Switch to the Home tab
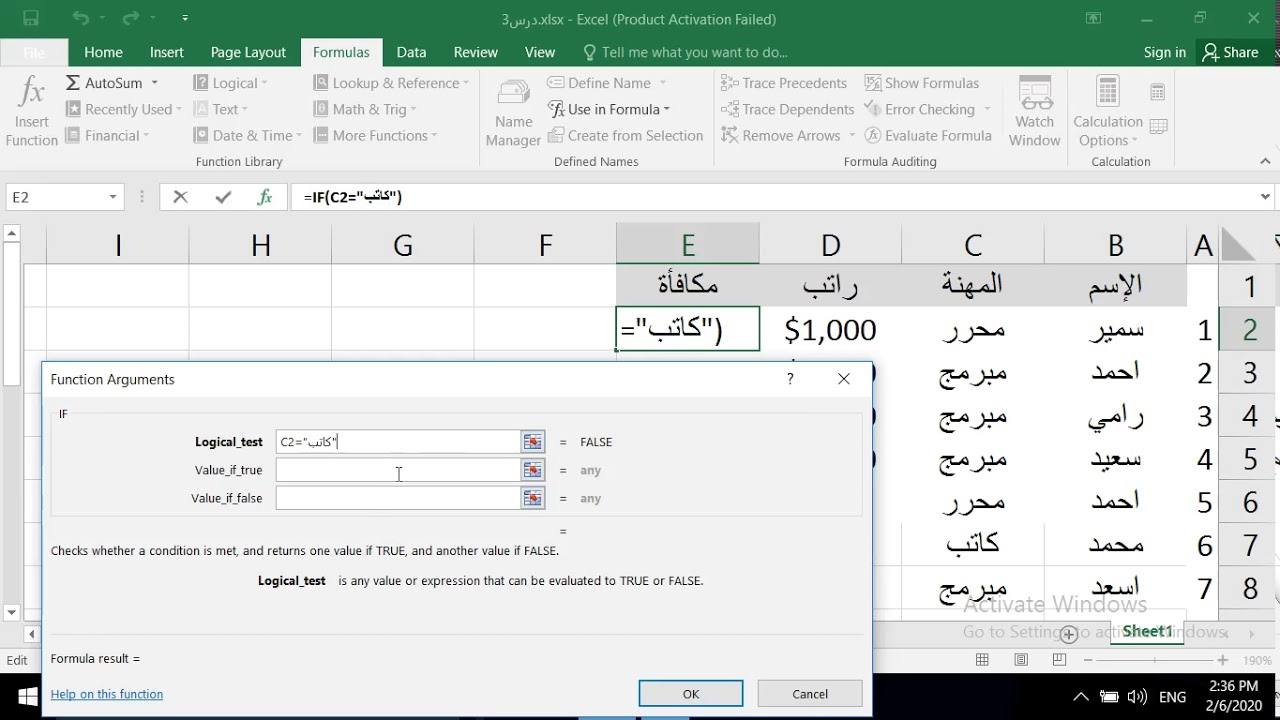Screen dimensions: 1280x720 coord(103,52)
